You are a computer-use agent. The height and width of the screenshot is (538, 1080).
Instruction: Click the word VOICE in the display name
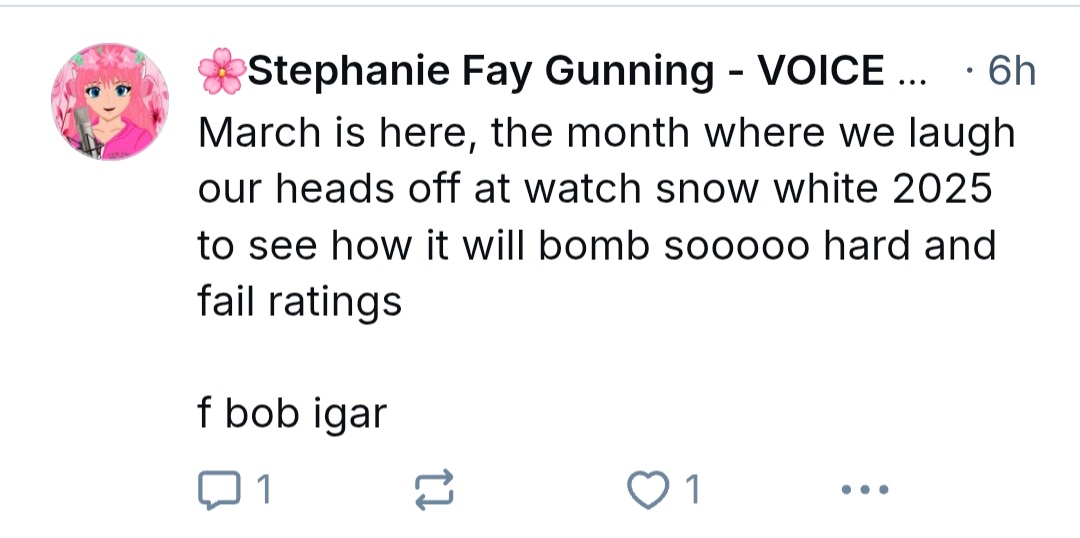click(x=821, y=71)
